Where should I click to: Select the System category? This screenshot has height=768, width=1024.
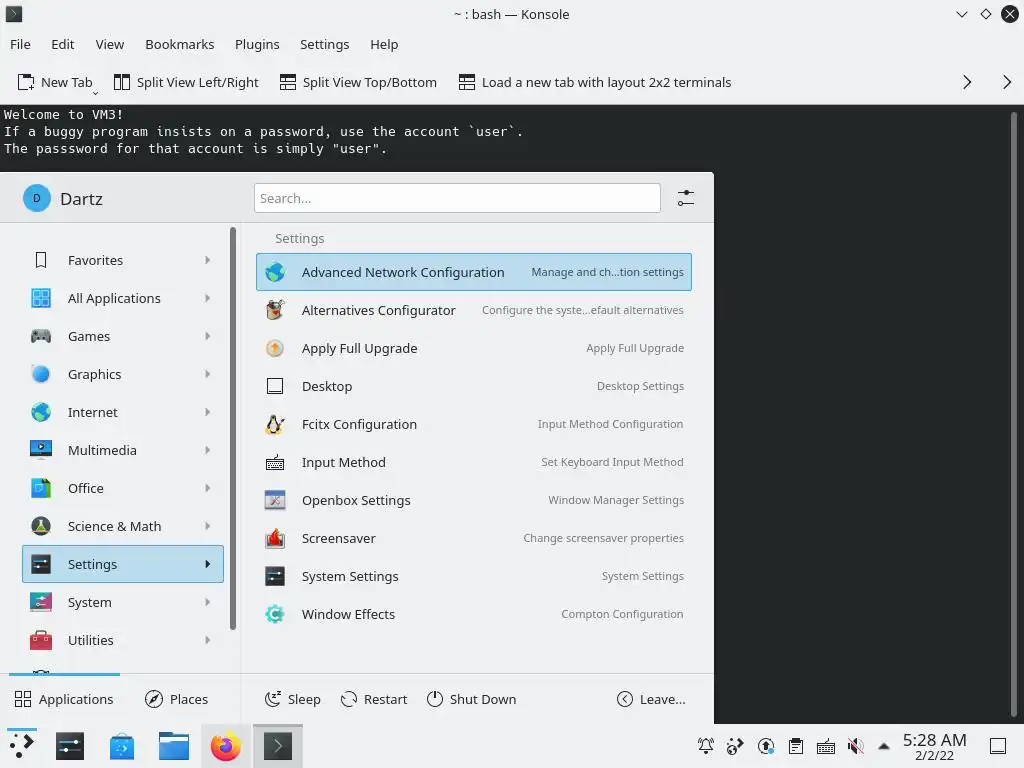(x=123, y=602)
